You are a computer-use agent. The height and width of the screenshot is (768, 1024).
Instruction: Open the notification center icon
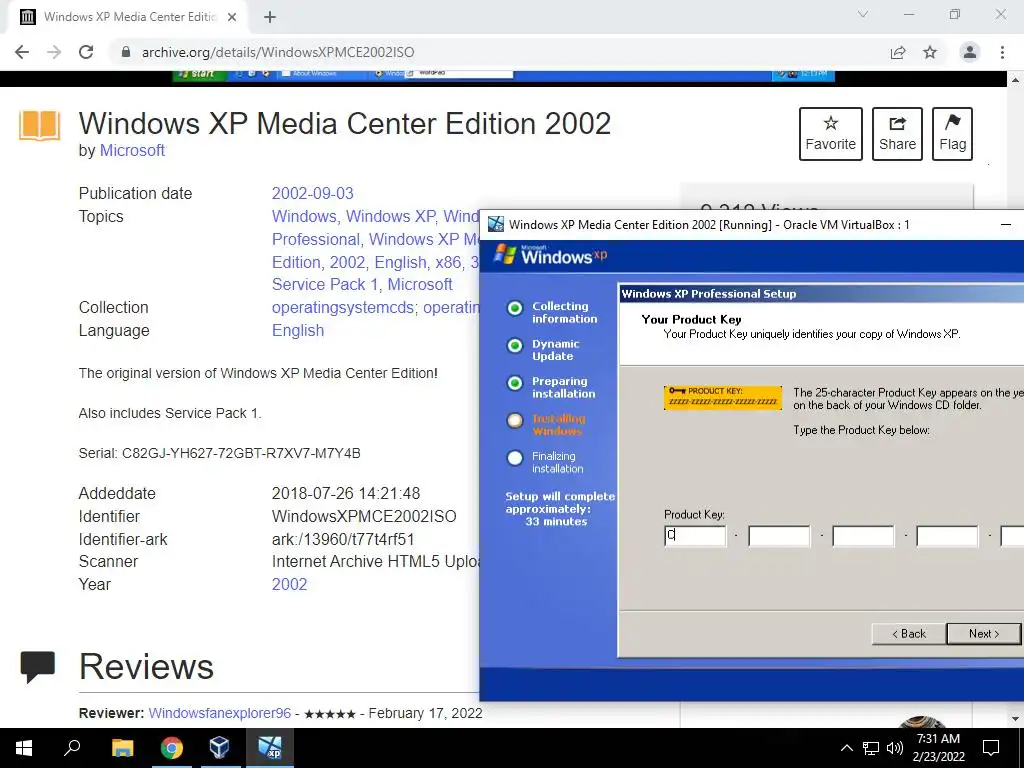click(991, 748)
